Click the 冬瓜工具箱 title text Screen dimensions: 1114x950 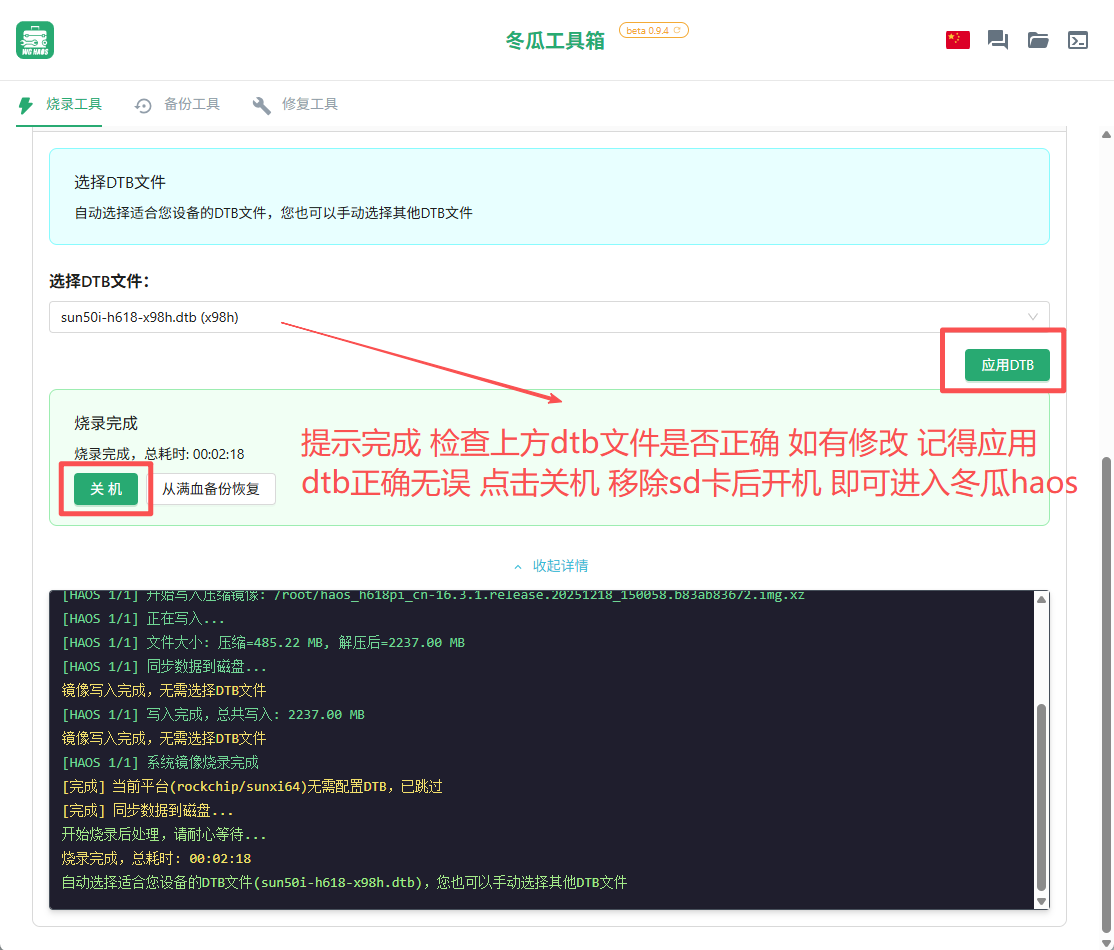coord(555,41)
